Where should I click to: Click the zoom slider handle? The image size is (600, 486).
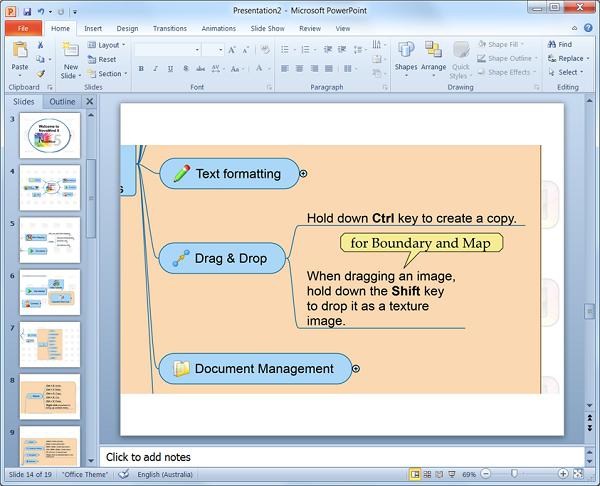coord(514,473)
